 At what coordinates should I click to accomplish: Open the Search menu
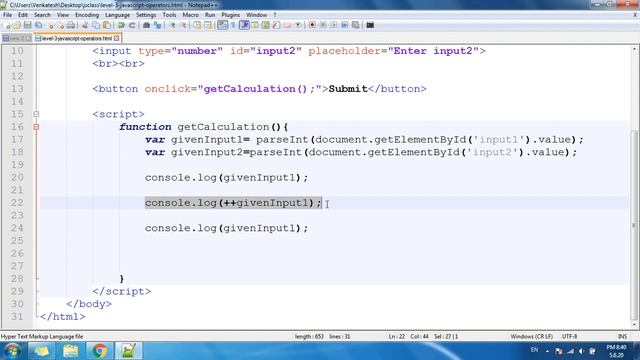tap(42, 15)
